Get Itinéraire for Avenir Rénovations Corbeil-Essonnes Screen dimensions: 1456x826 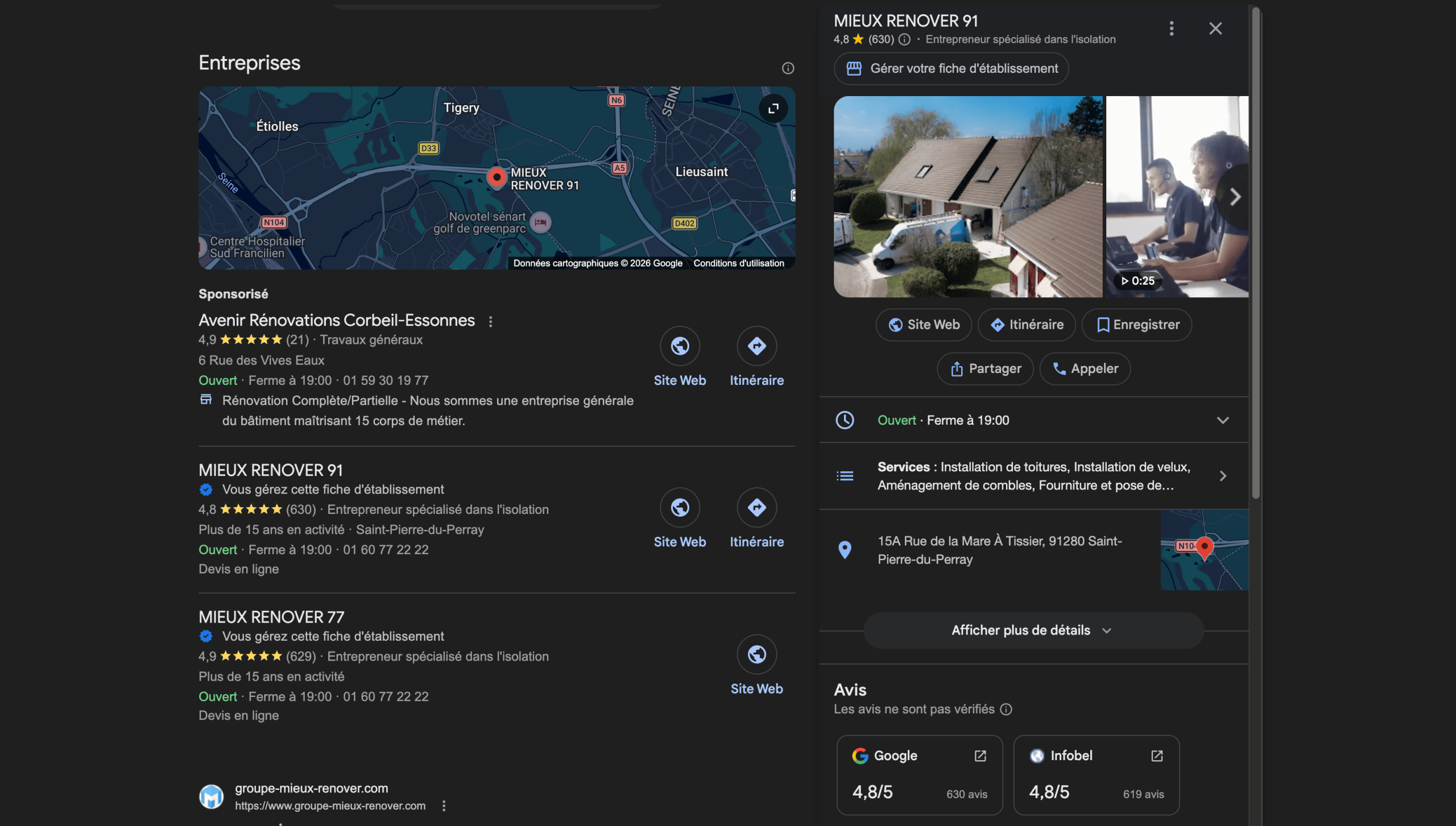pyautogui.click(x=757, y=357)
